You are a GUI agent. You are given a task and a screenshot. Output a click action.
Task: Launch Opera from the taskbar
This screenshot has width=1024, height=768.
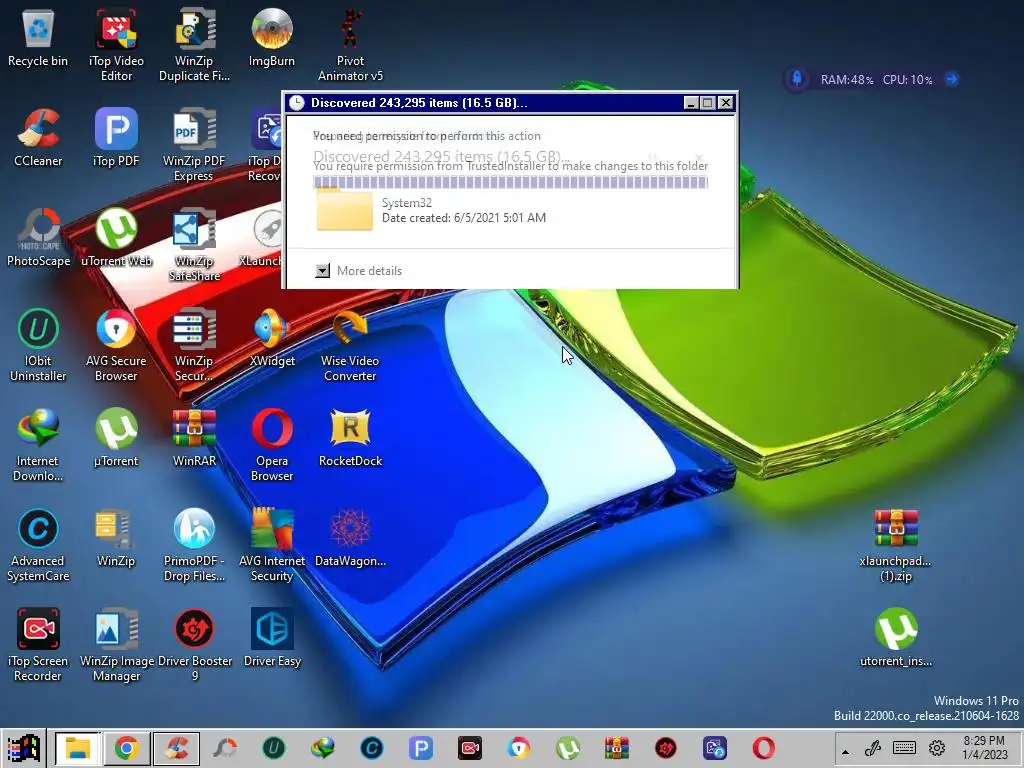(763, 748)
